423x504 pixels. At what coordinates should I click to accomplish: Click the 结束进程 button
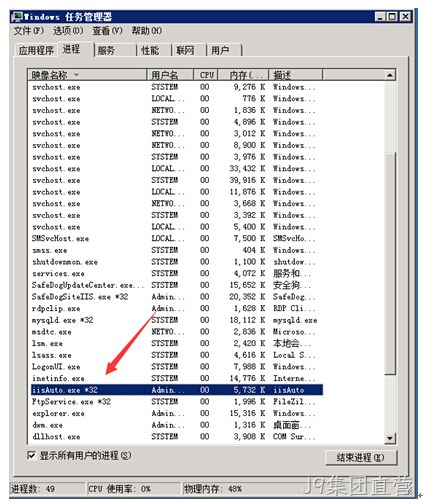click(361, 457)
